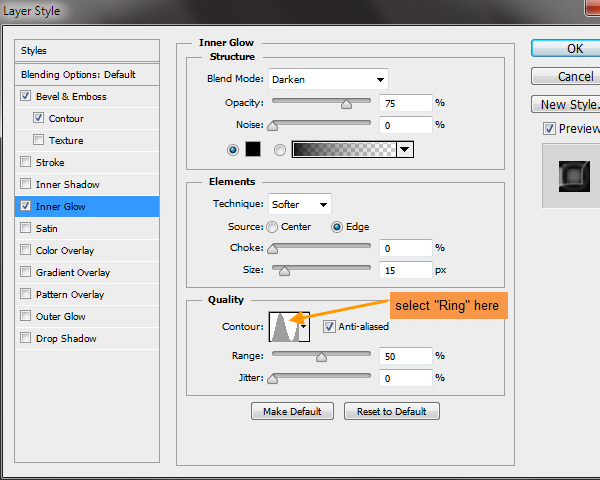Click the gradient preview bar in Structure
This screenshot has height=480, width=600.
pyautogui.click(x=344, y=149)
